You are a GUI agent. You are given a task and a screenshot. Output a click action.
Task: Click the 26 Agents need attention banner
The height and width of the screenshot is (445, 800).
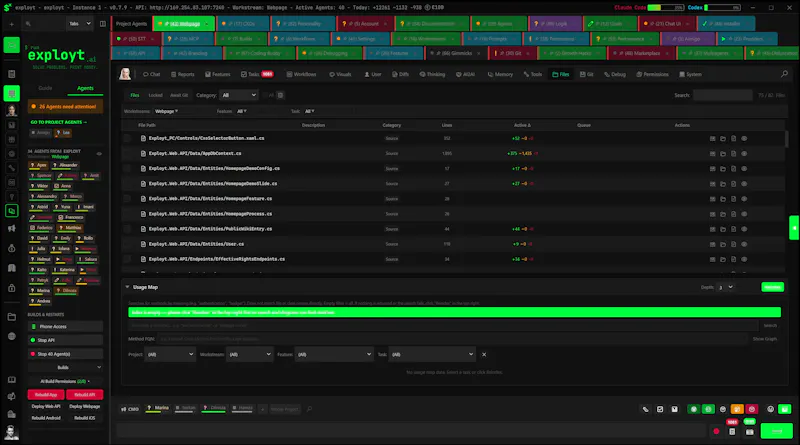click(x=65, y=107)
